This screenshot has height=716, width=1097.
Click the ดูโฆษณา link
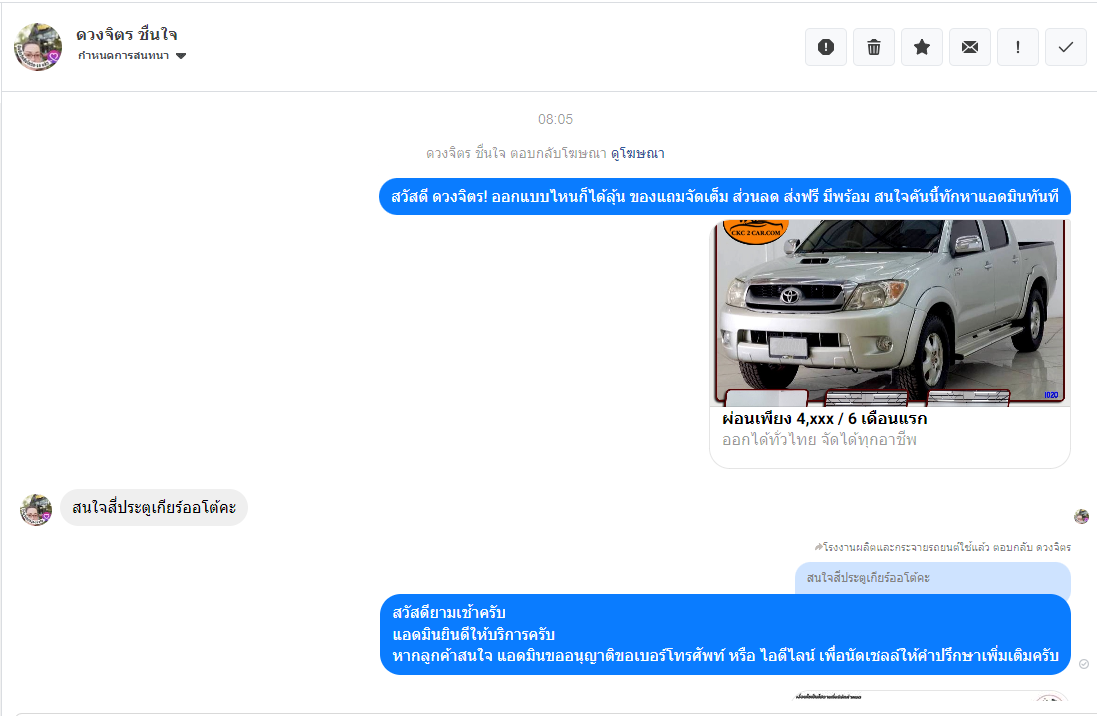click(x=637, y=153)
